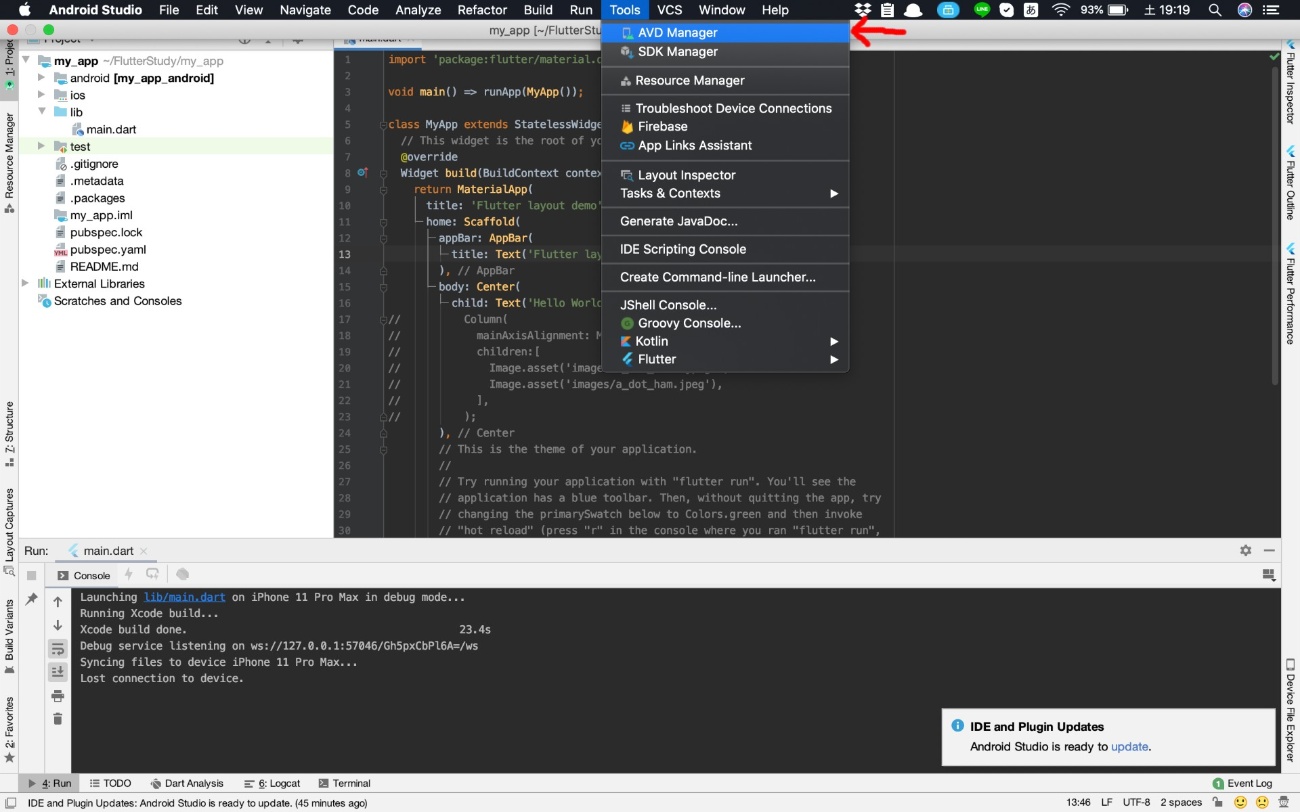Click the inspector hat icon in status bar
The image size is (1300, 812).
click(x=1284, y=802)
